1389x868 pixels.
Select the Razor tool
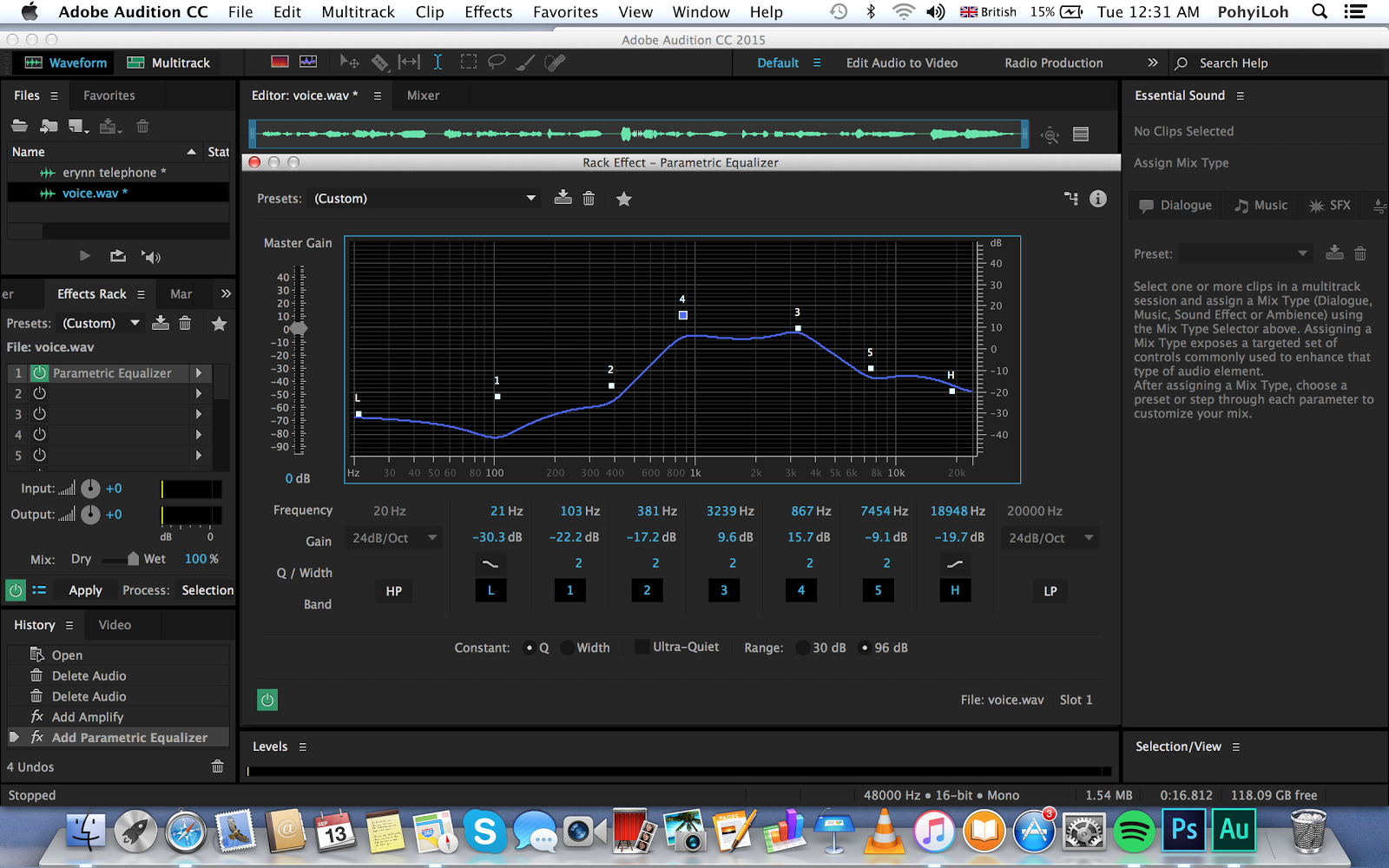pos(379,62)
